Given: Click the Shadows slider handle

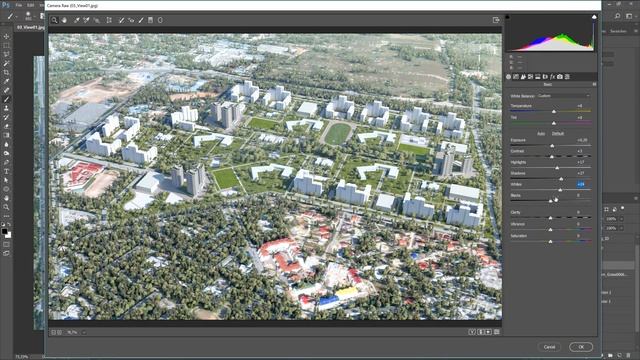Looking at the screenshot, I should (x=561, y=179).
